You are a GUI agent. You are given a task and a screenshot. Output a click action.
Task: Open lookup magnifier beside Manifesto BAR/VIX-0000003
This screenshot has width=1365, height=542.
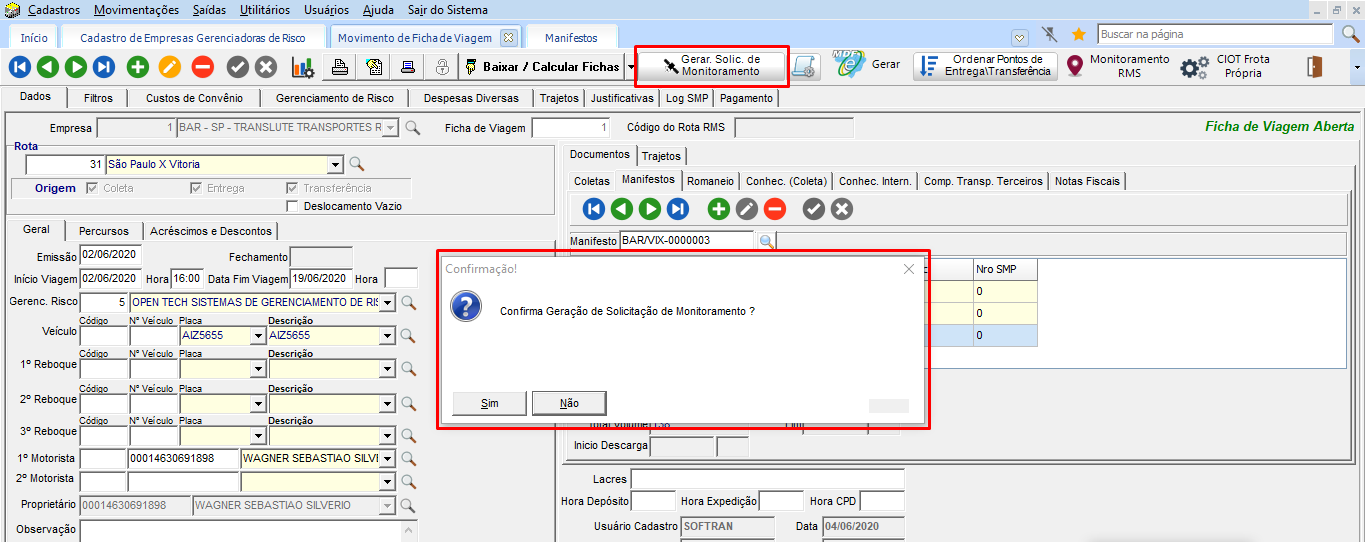tap(766, 241)
